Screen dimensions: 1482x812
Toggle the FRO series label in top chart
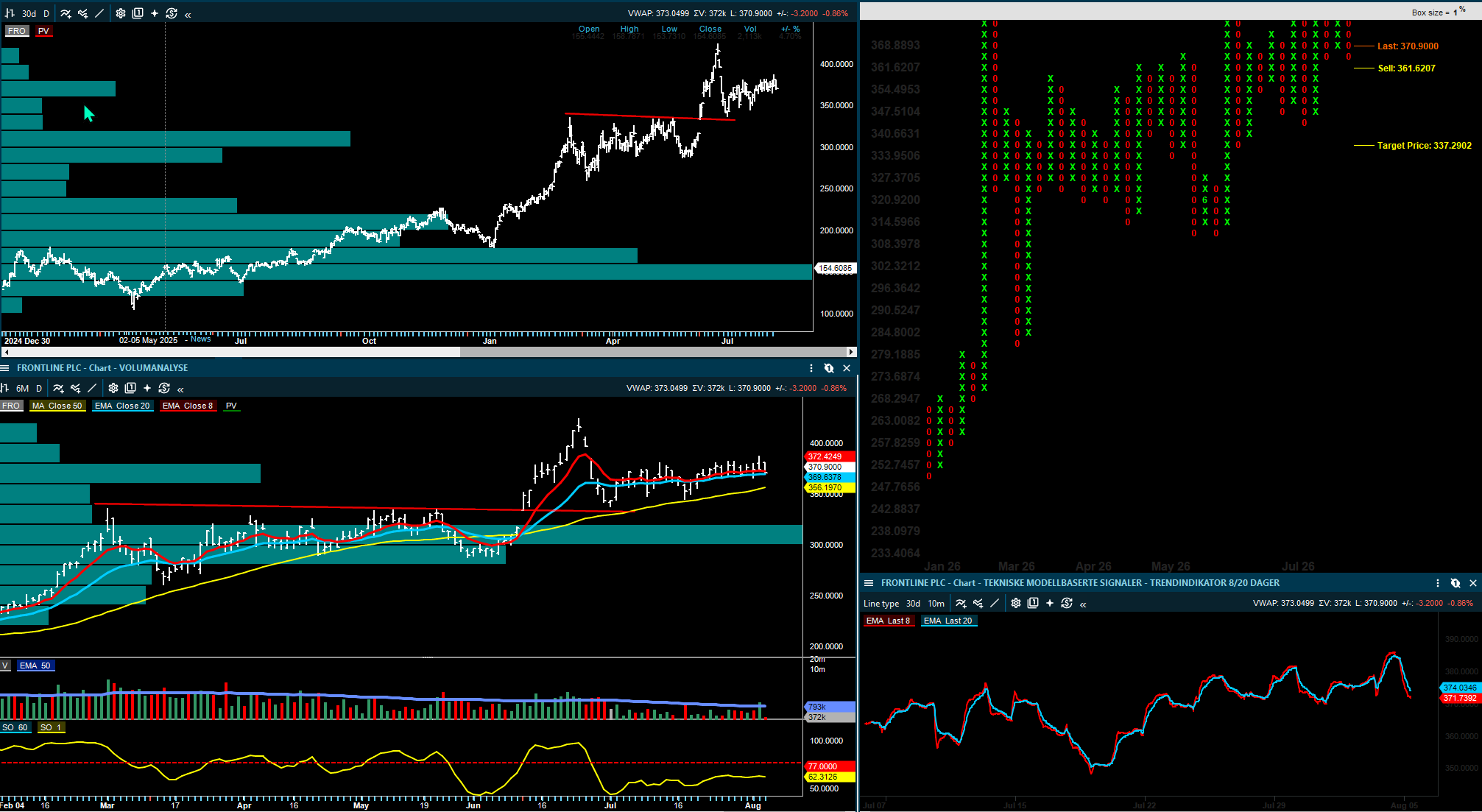17,31
